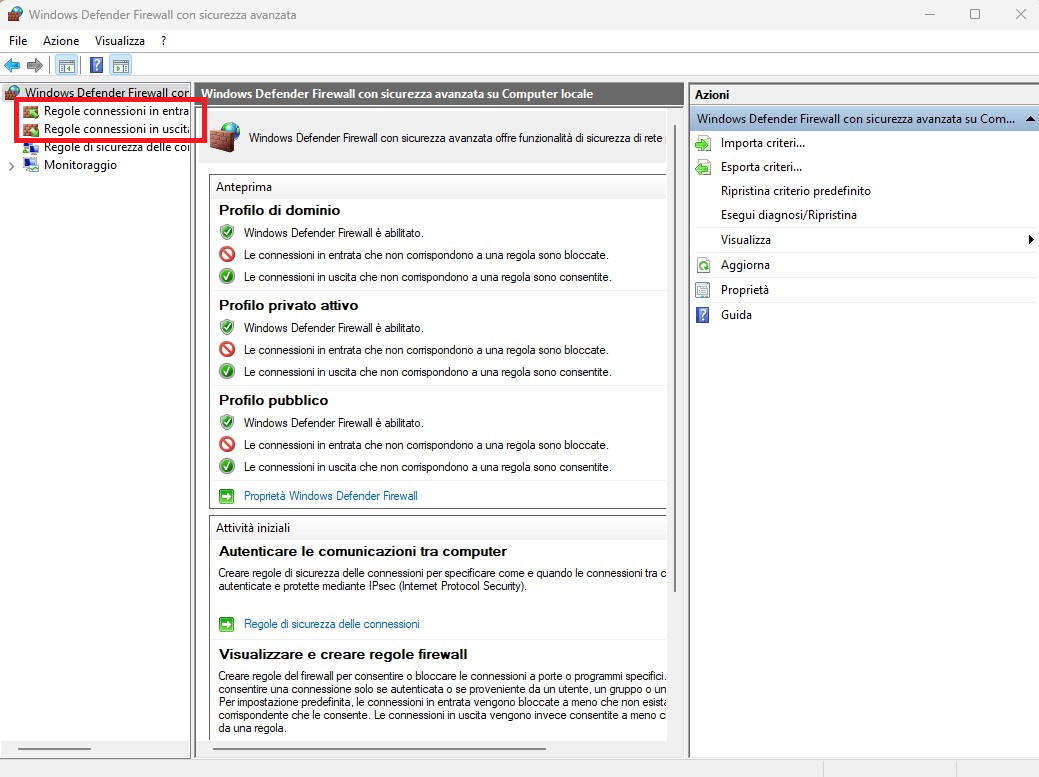Screen dimensions: 1039x777
Task: Collapse the Azioni section header arrow
Action: (1030, 119)
